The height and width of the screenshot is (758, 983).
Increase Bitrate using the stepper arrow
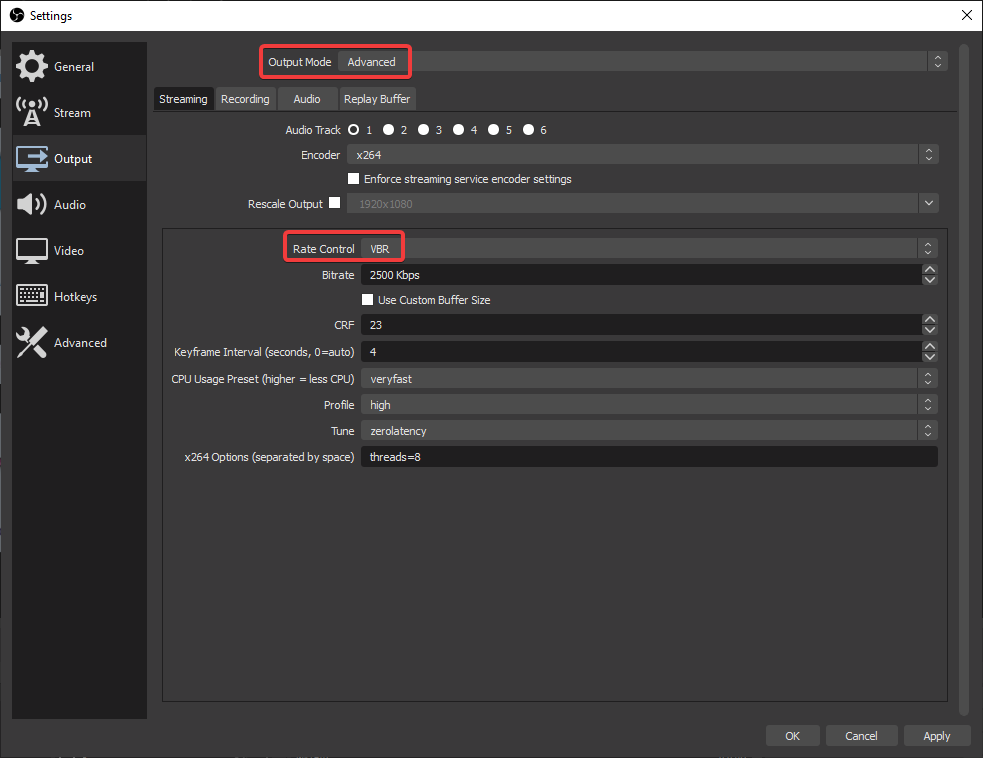(x=929, y=269)
